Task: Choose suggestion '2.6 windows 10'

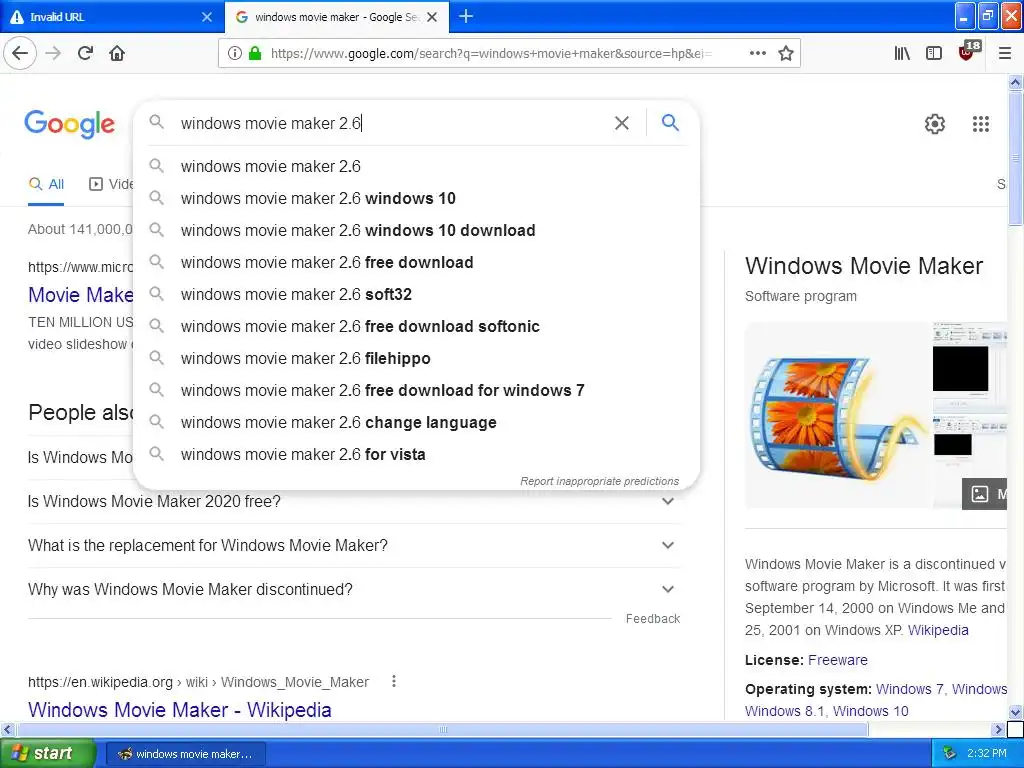Action: [416, 198]
